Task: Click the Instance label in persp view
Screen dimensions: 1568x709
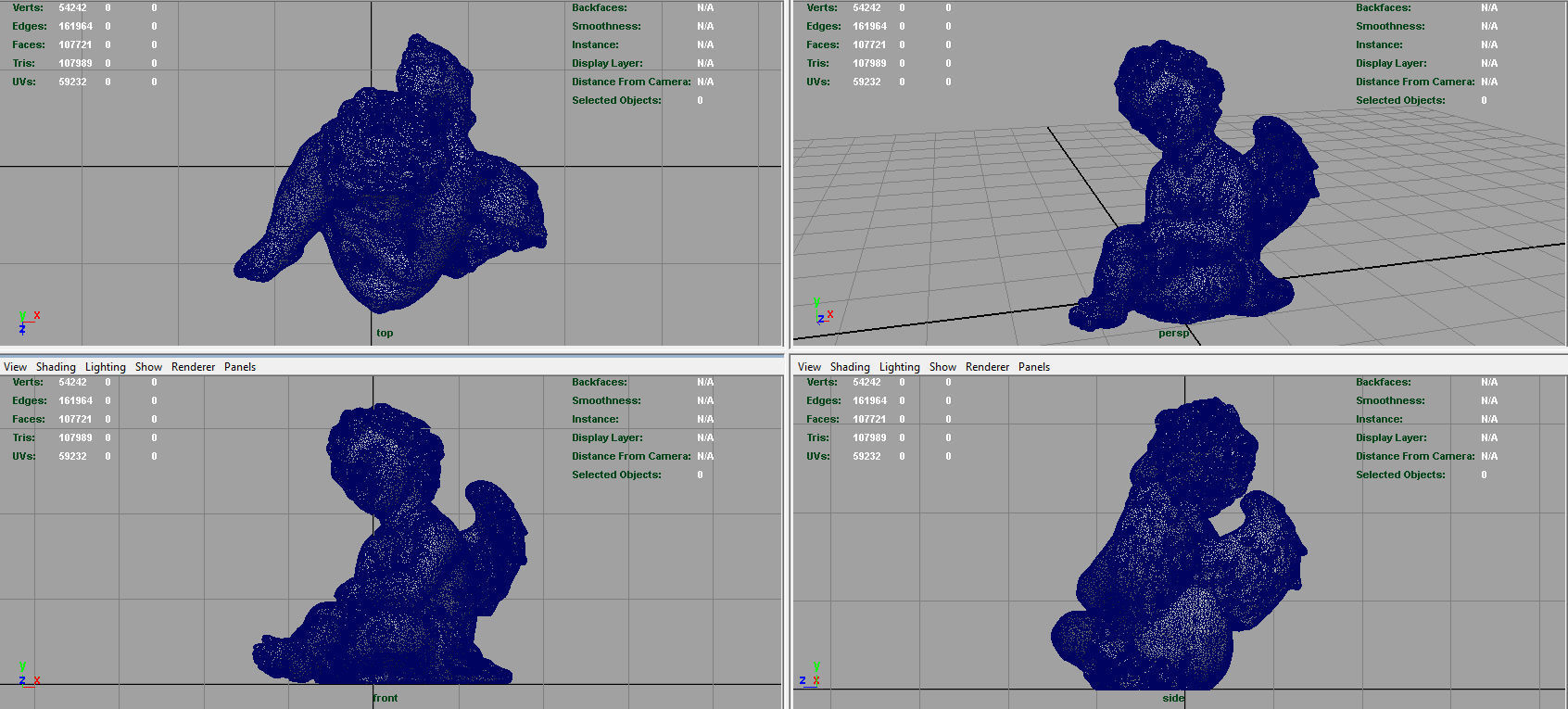Action: click(1379, 44)
